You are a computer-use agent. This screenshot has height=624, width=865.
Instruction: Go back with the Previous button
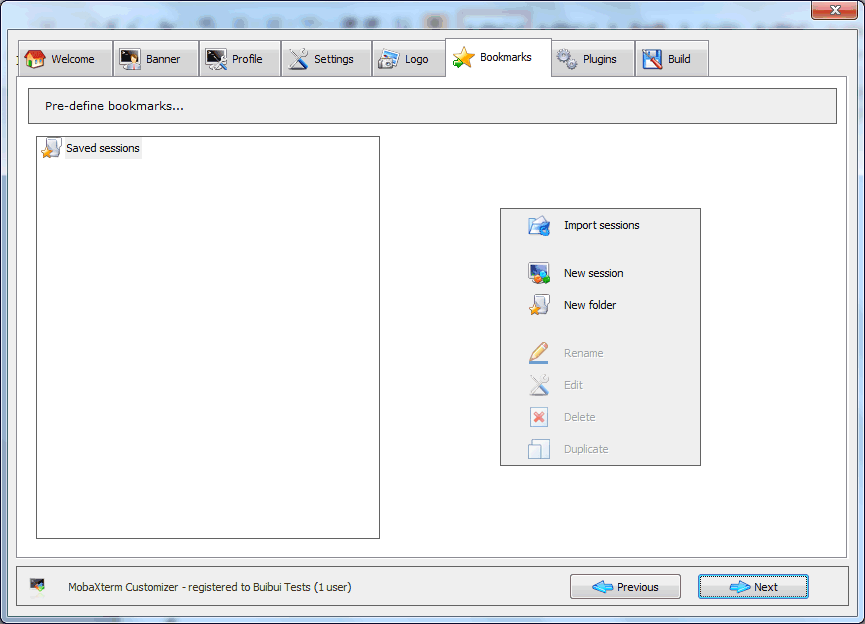(x=625, y=586)
